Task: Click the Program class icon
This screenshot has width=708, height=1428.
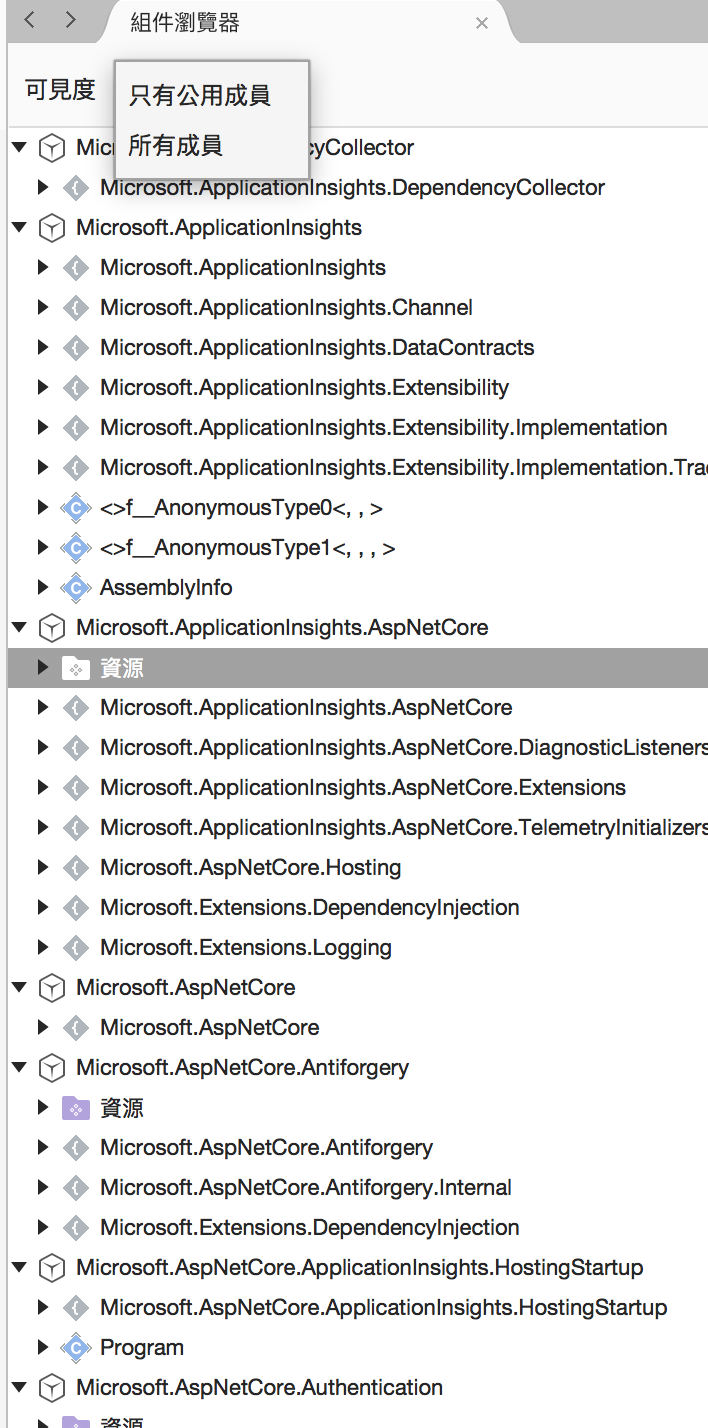Action: pyautogui.click(x=75, y=1348)
